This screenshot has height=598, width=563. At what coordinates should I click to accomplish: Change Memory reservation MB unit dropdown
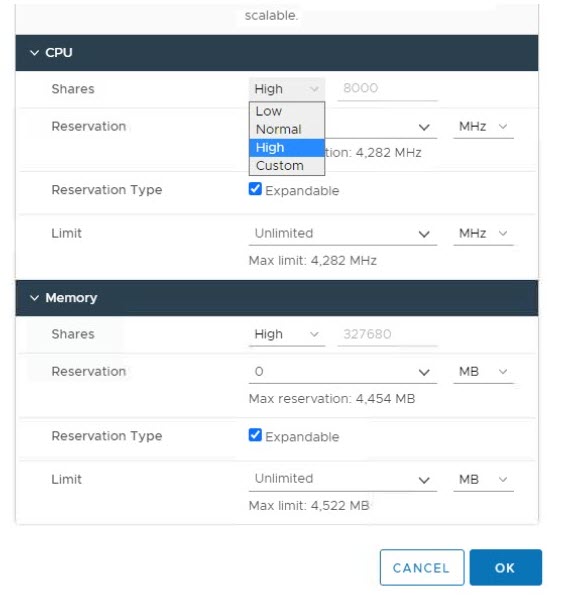[x=483, y=372]
